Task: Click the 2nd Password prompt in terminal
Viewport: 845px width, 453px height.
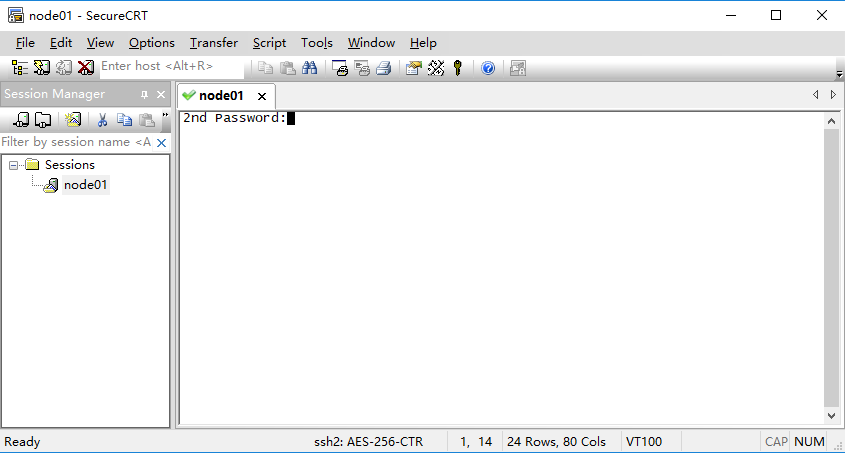Action: [234, 118]
